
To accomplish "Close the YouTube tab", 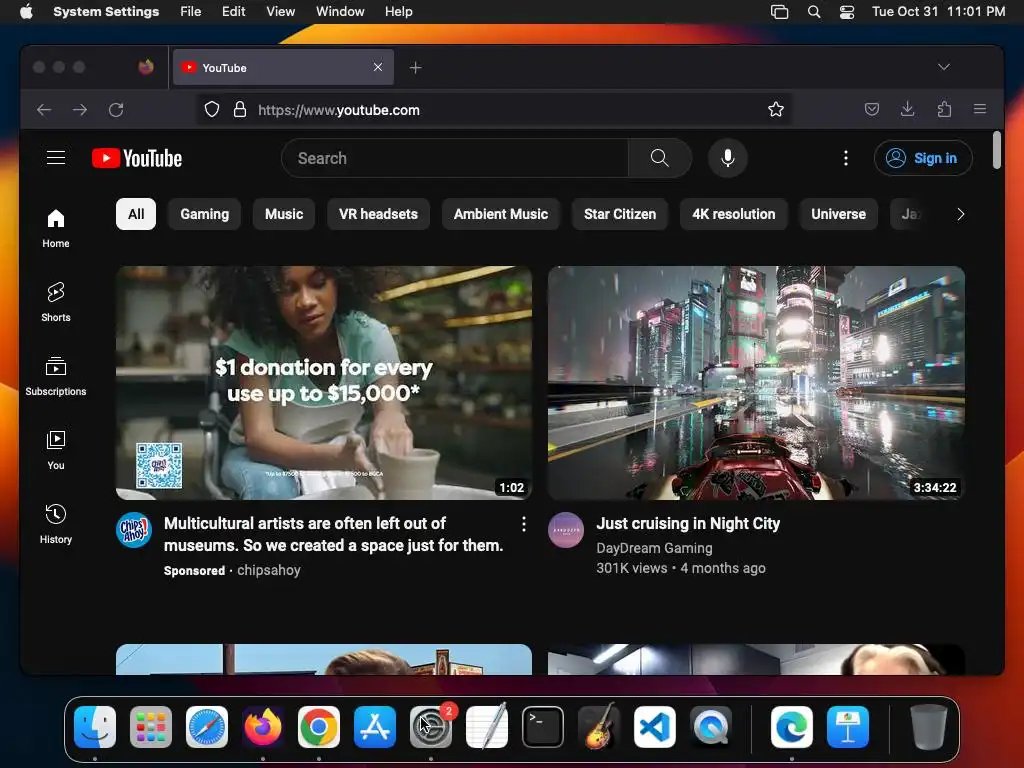I will (x=377, y=67).
